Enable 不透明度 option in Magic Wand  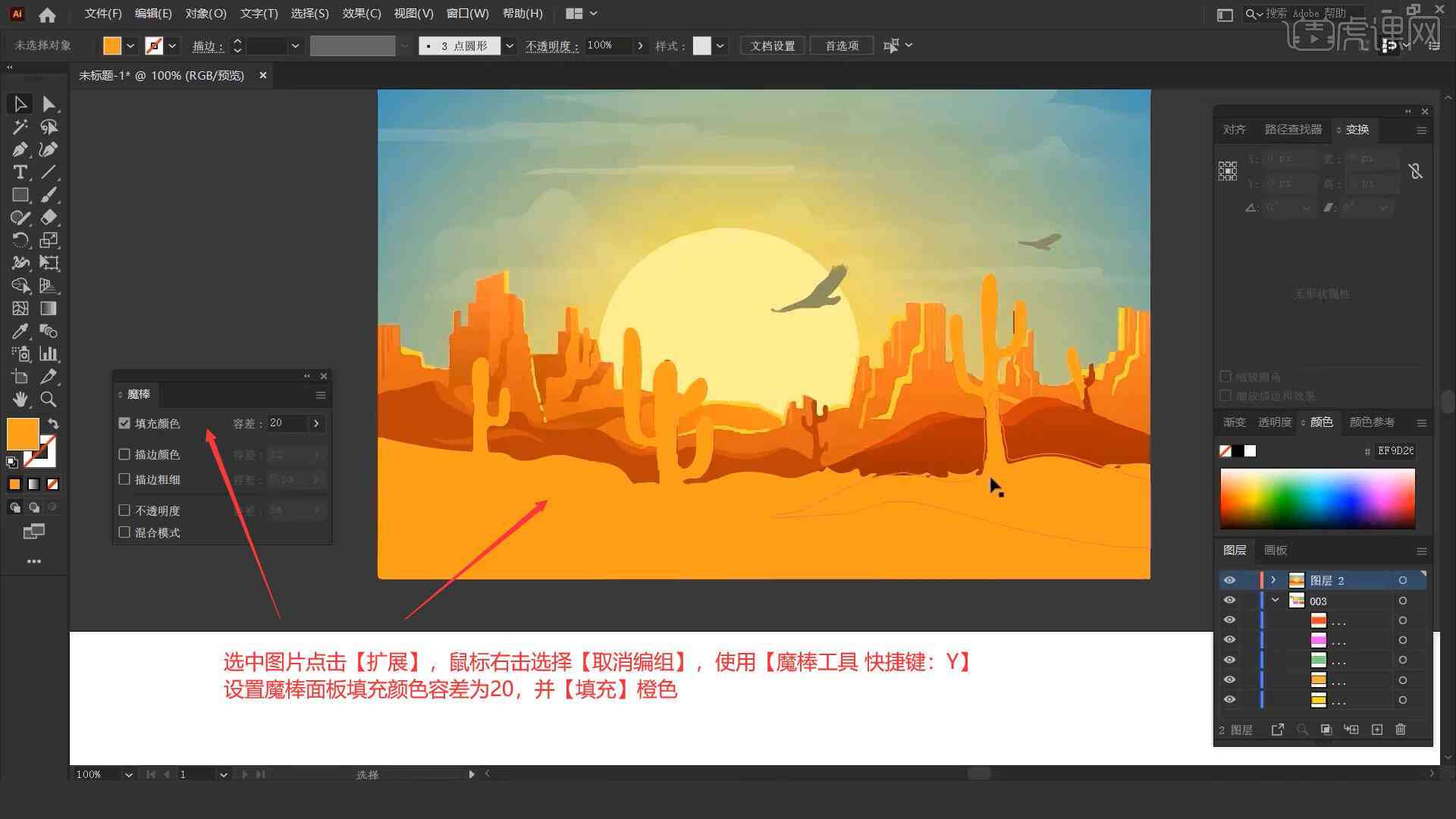[124, 510]
